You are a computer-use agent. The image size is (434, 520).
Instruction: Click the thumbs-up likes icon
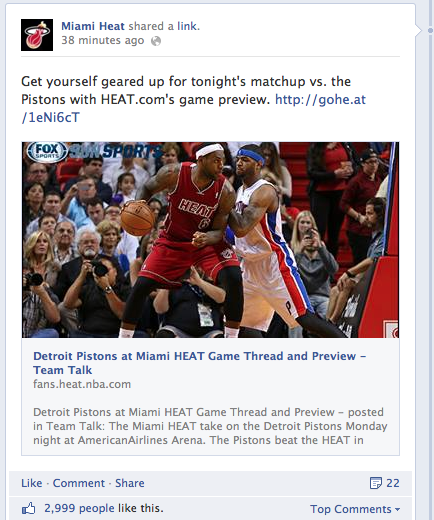28,509
